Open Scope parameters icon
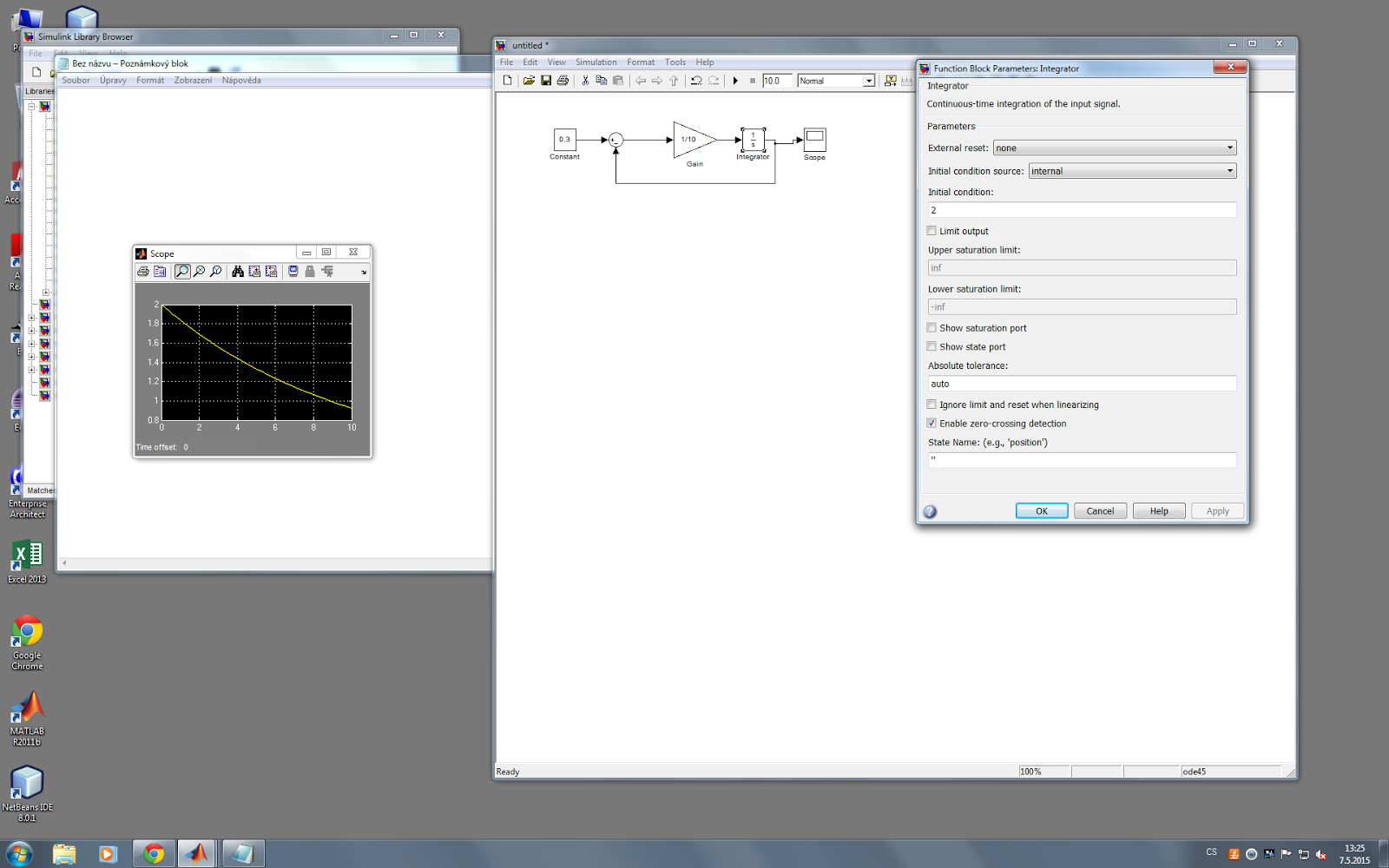The width and height of the screenshot is (1389, 868). pyautogui.click(x=160, y=272)
